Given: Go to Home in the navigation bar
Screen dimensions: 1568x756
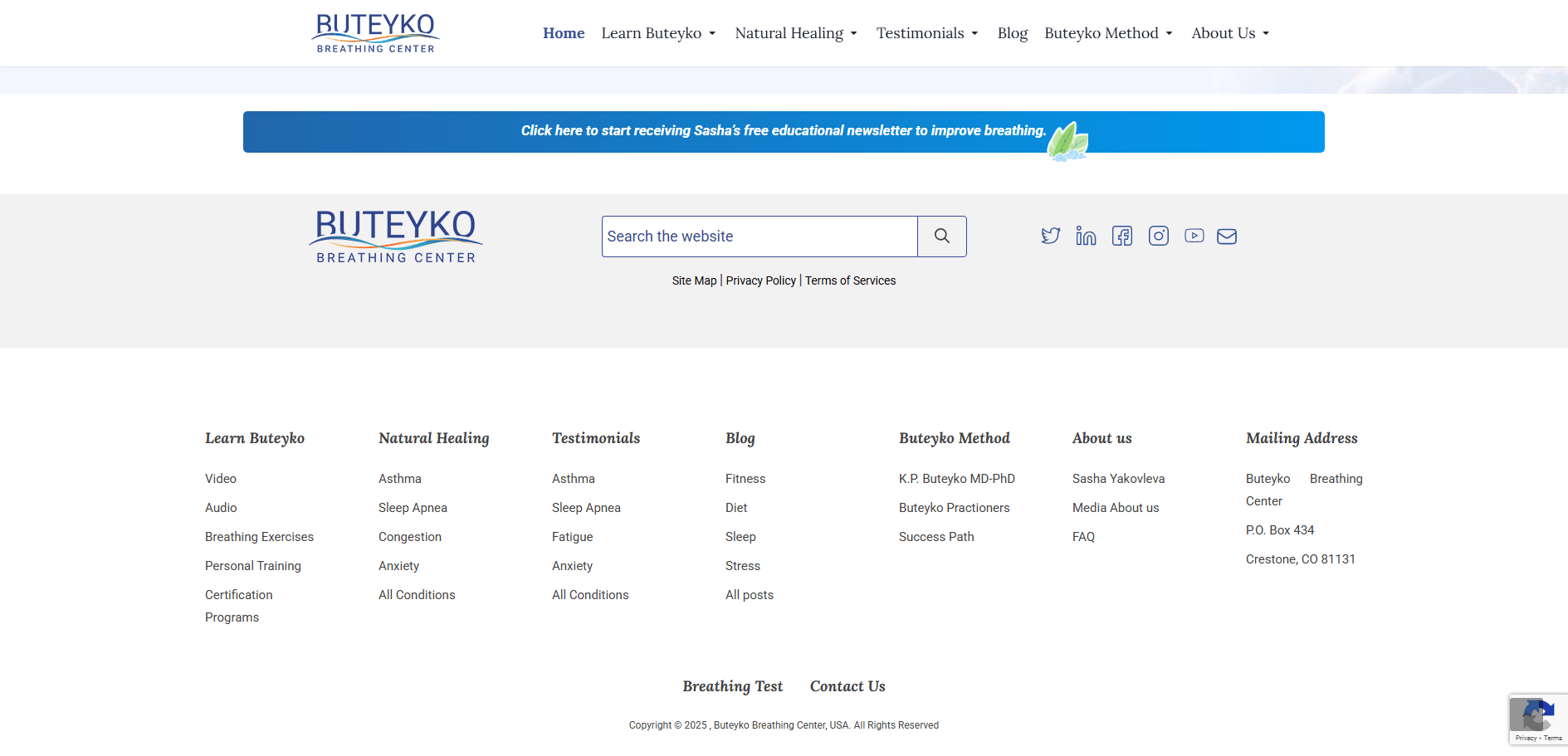Looking at the screenshot, I should tap(564, 33).
